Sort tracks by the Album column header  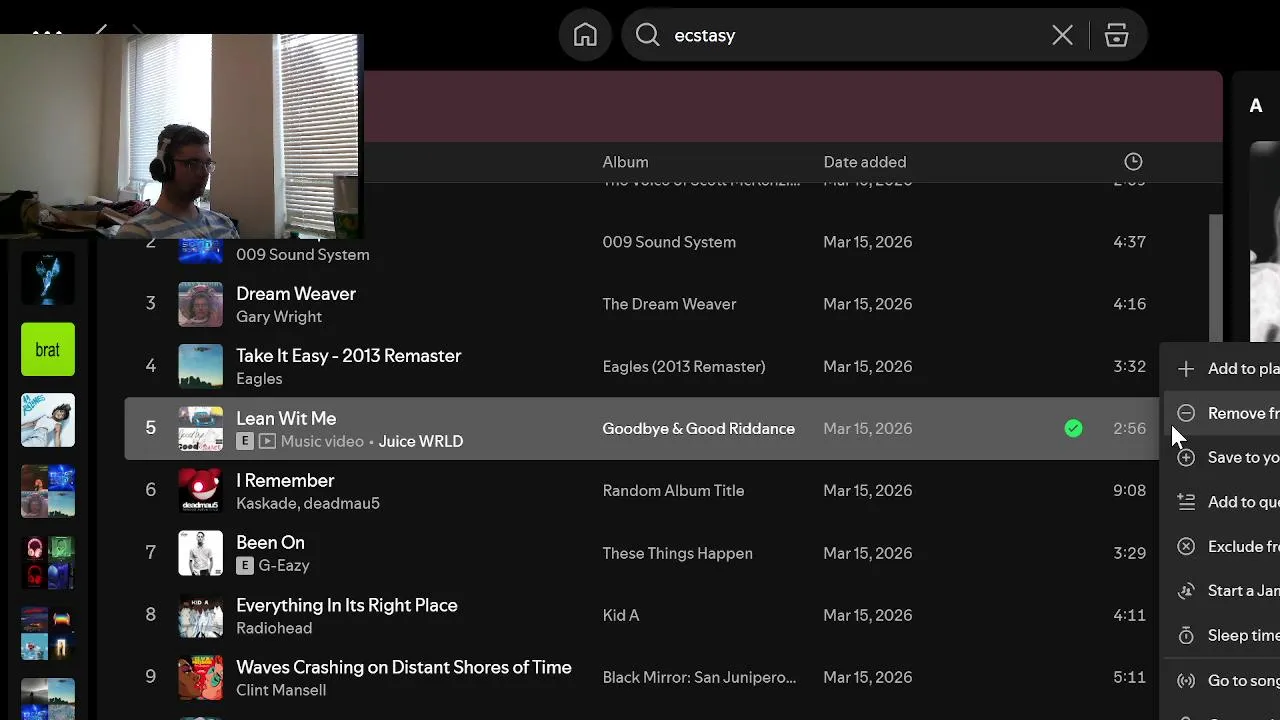click(x=625, y=162)
